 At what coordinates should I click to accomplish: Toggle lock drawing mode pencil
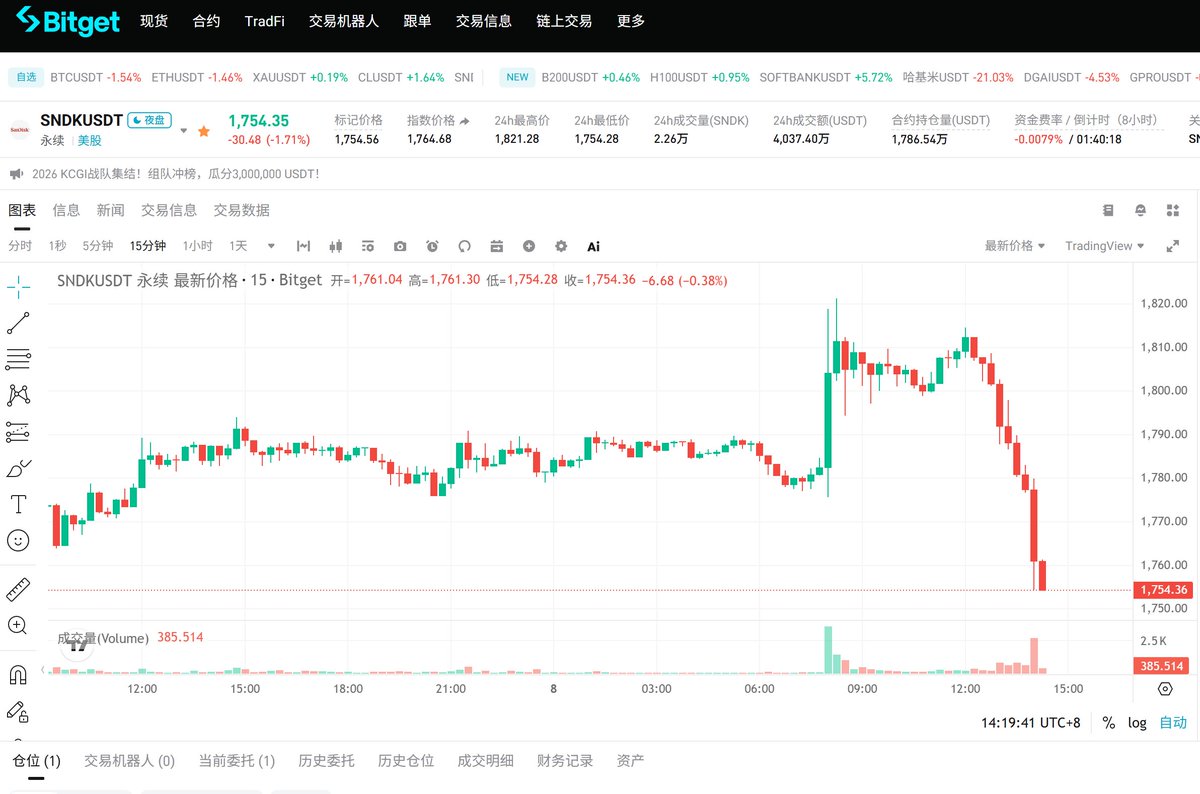[18, 711]
